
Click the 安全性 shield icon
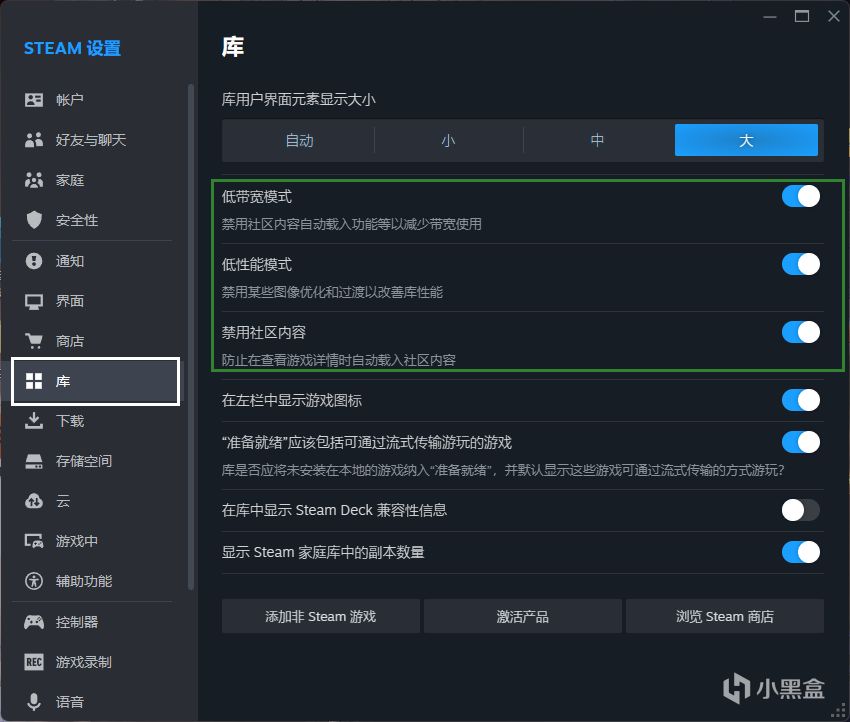tap(34, 220)
